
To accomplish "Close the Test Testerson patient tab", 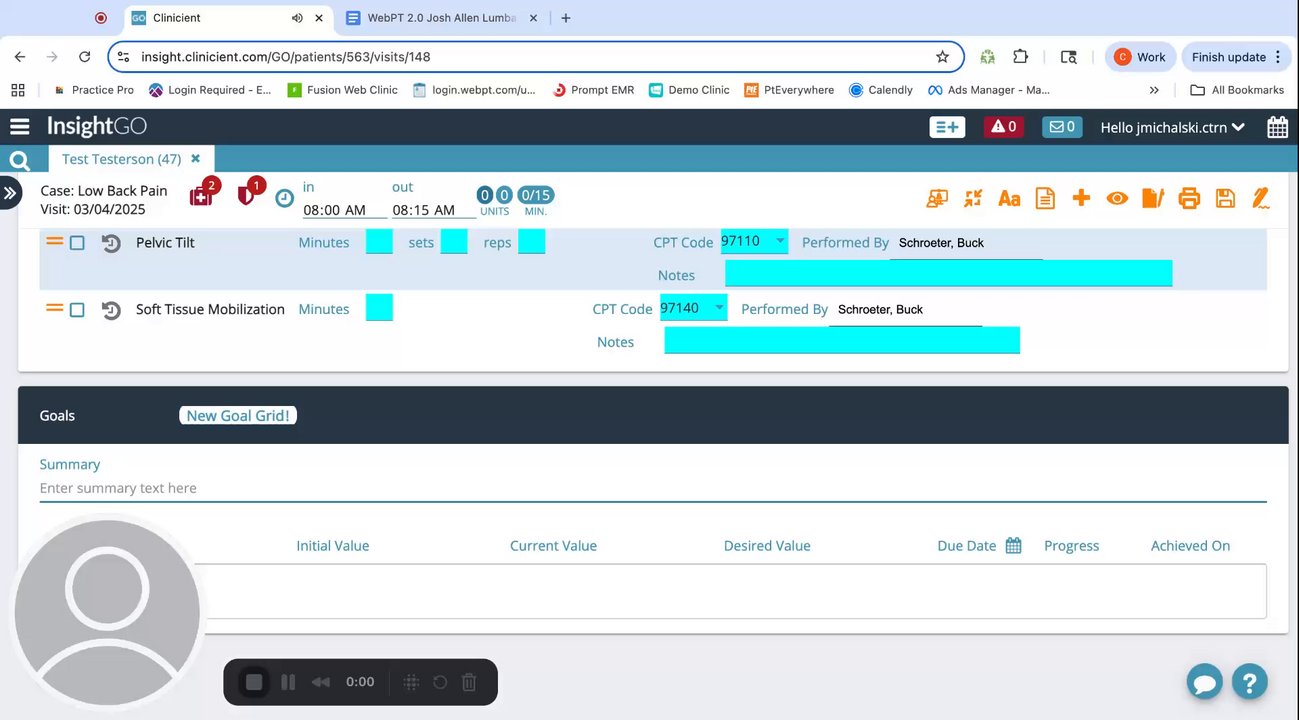I will coord(196,158).
